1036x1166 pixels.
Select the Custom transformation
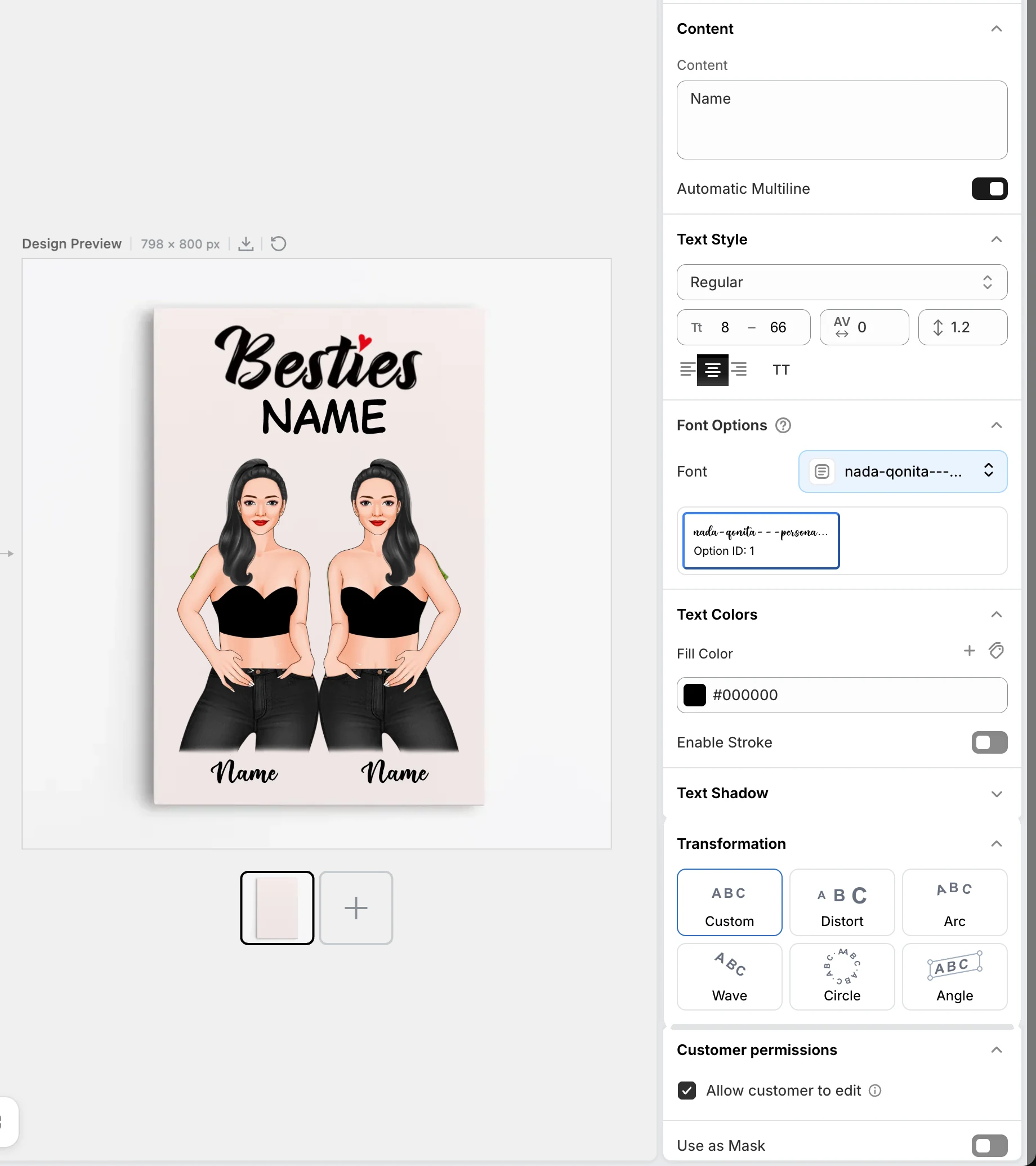(x=729, y=902)
